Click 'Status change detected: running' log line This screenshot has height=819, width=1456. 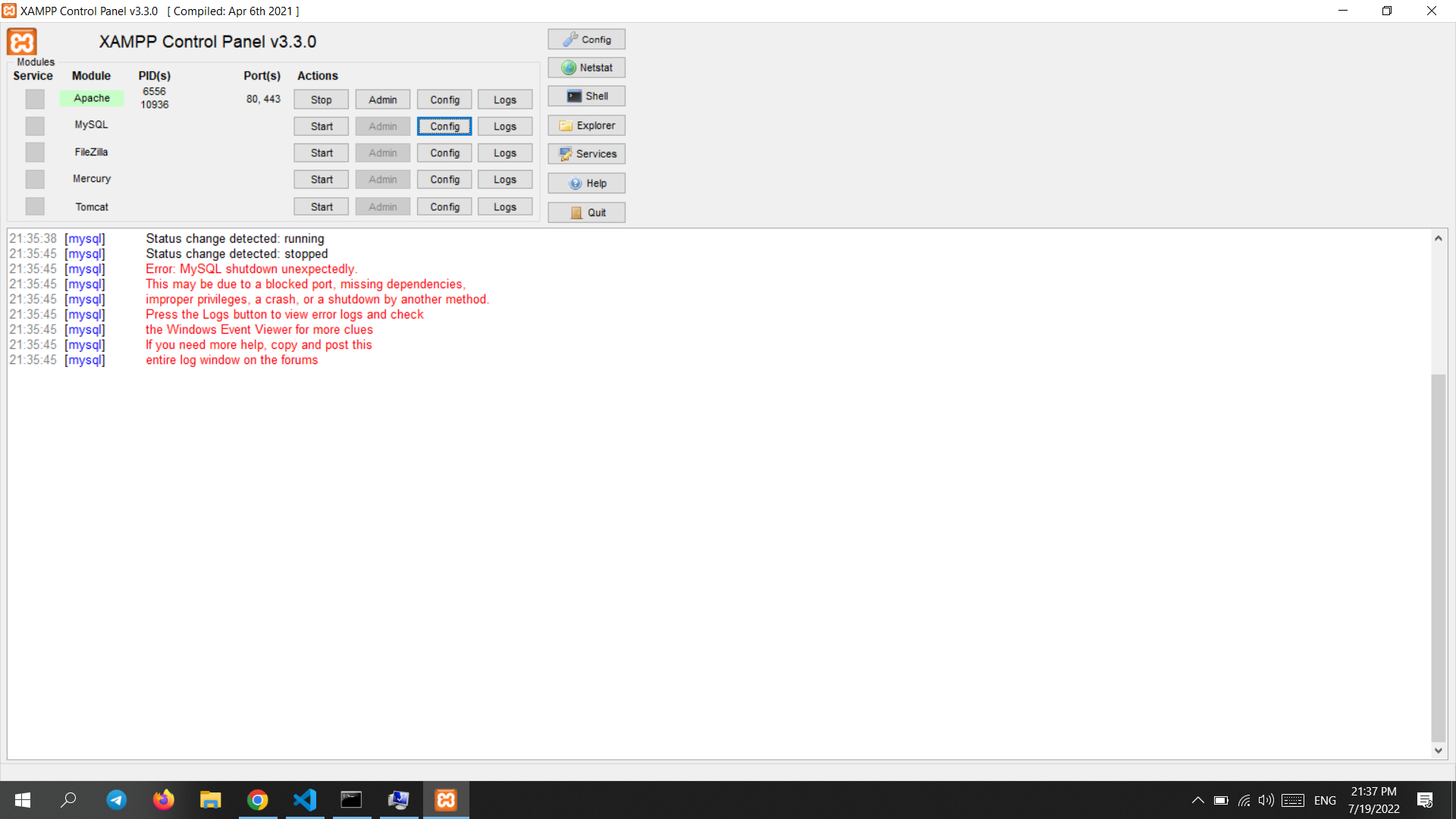click(x=235, y=239)
